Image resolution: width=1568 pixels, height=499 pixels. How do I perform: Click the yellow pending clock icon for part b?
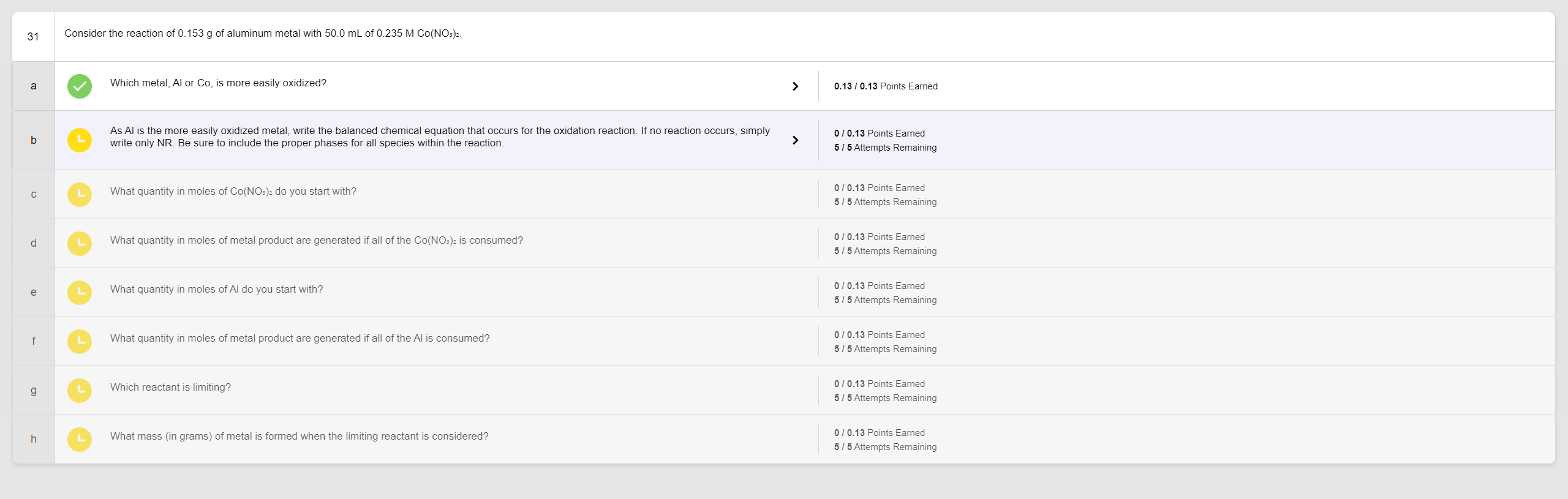pos(80,140)
